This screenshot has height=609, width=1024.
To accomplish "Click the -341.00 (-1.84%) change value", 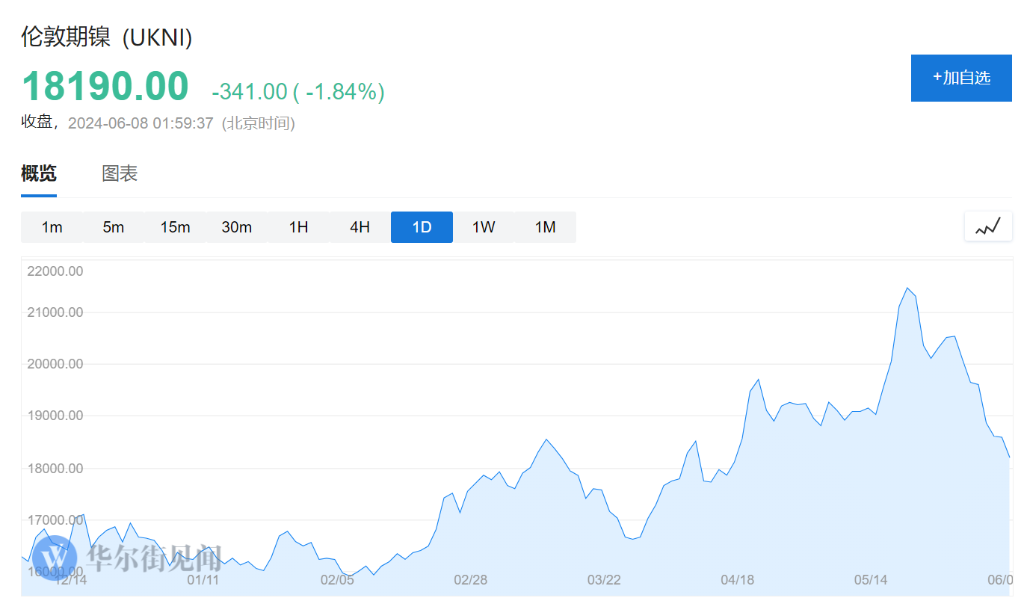I will coord(298,92).
